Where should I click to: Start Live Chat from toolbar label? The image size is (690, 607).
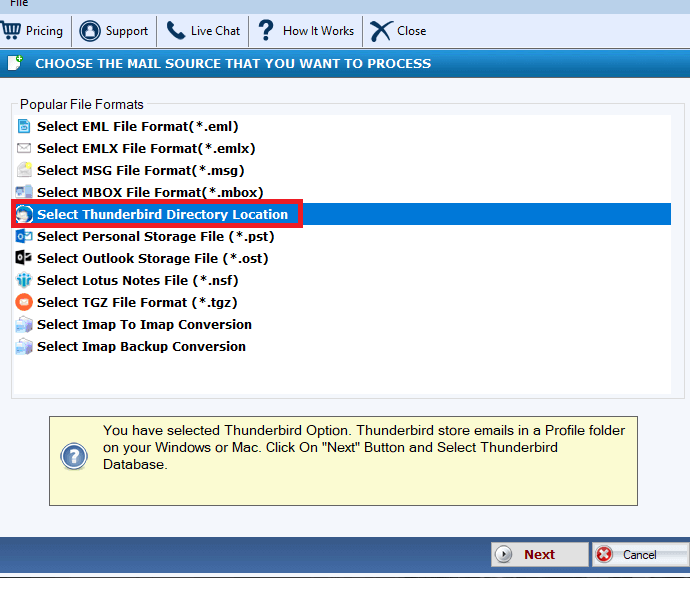pos(216,31)
